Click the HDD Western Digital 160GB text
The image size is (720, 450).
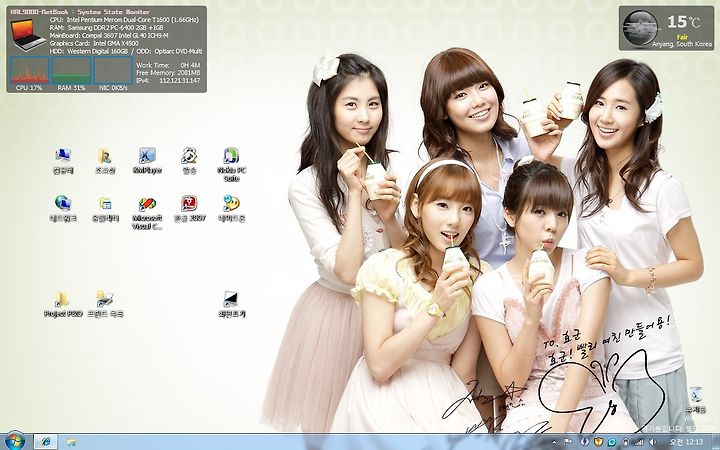89,51
